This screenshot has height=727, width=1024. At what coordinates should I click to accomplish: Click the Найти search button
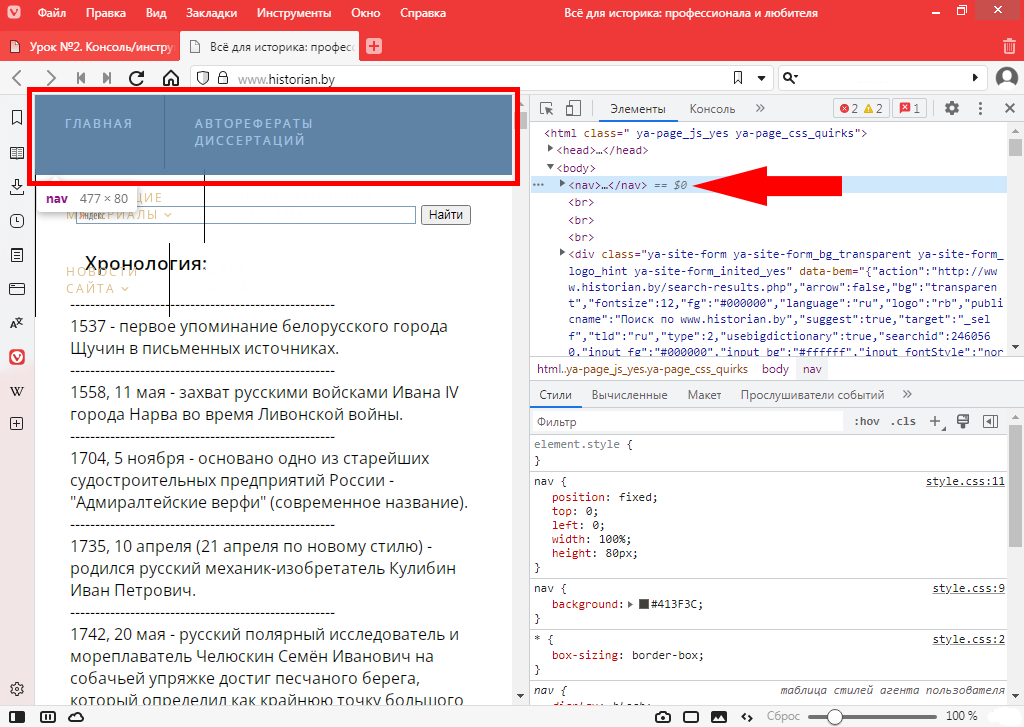[x=445, y=215]
